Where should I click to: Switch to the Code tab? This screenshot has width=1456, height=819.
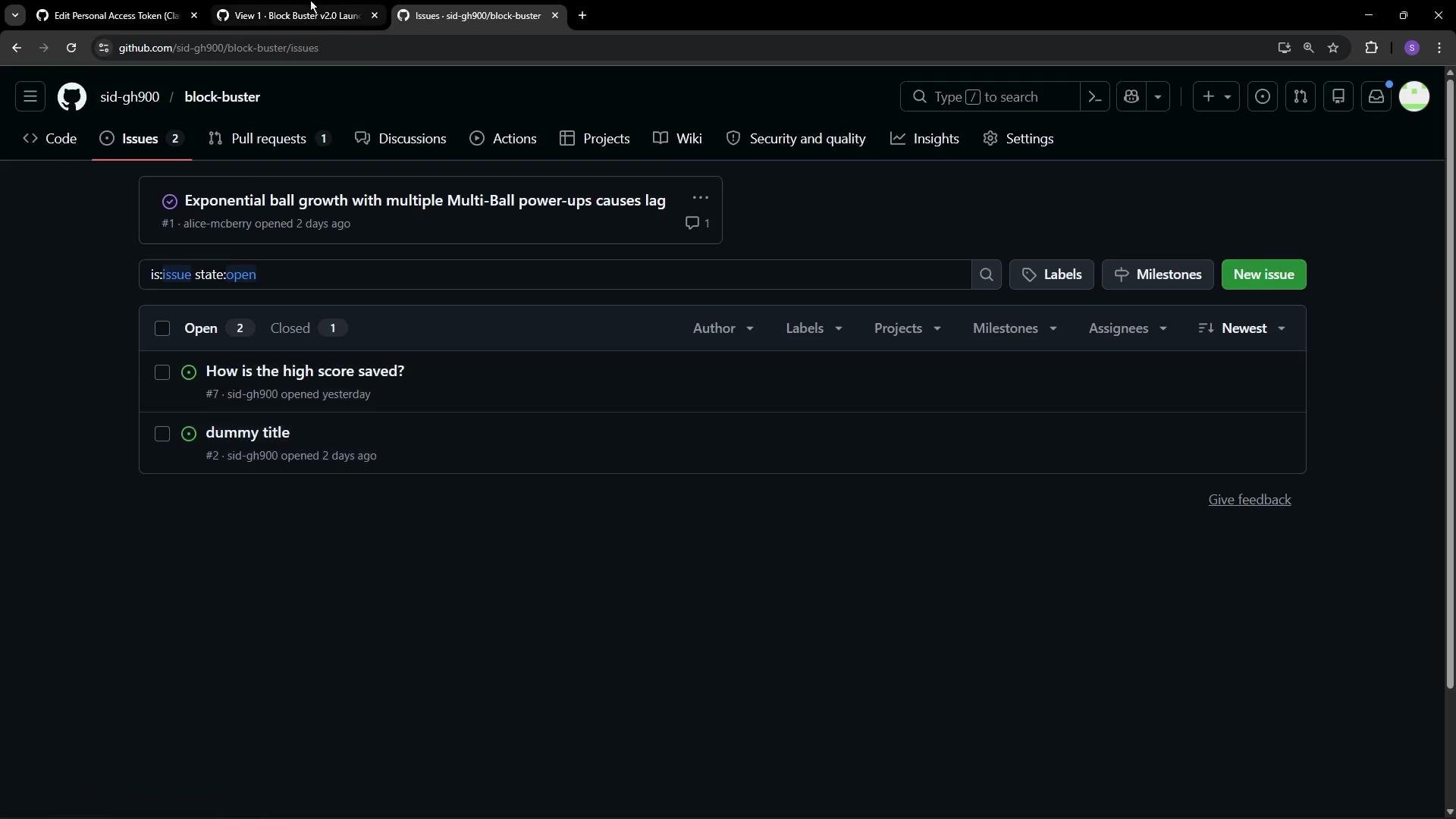coord(50,139)
